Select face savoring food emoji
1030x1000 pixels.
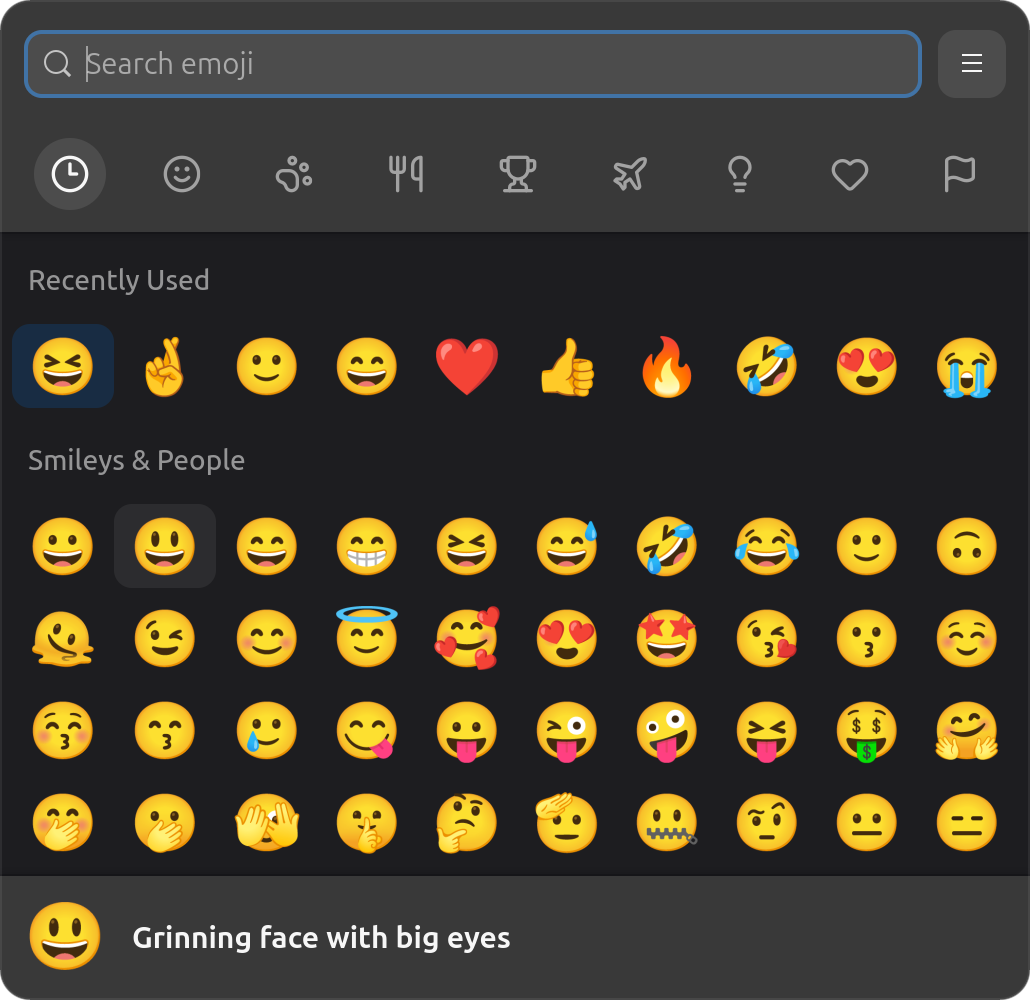coord(367,730)
